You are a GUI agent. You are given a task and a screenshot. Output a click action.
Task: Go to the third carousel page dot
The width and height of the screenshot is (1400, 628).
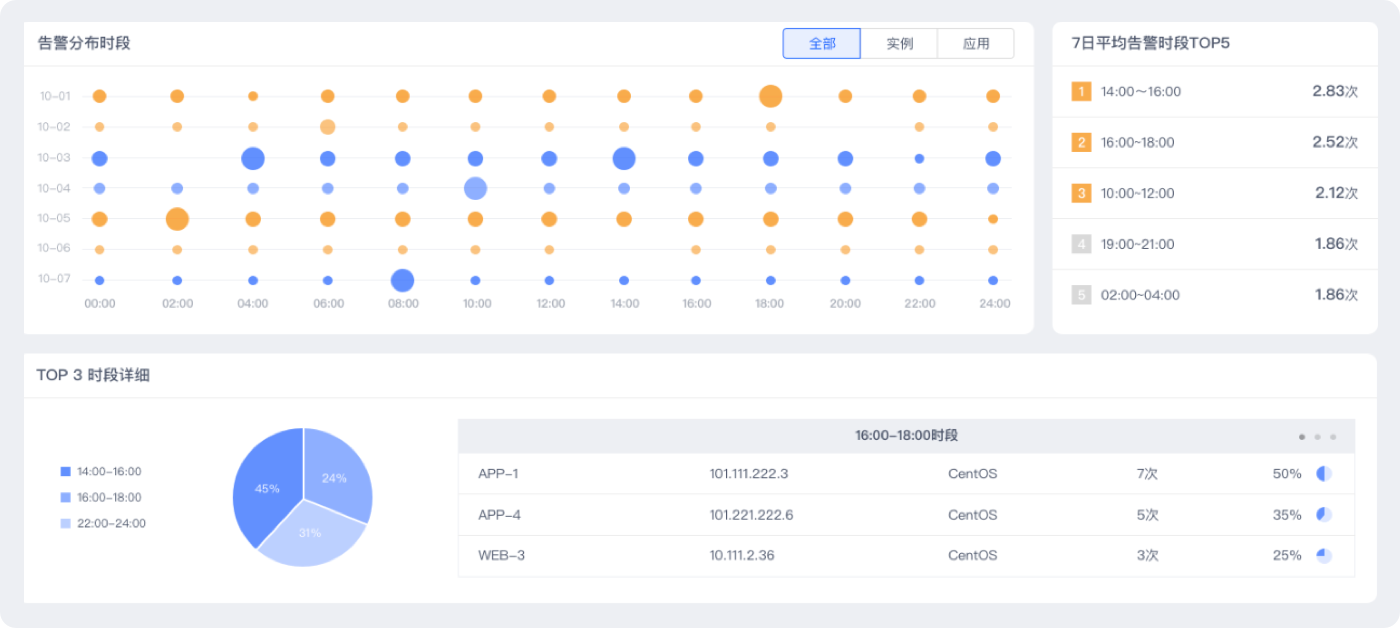click(x=1333, y=437)
